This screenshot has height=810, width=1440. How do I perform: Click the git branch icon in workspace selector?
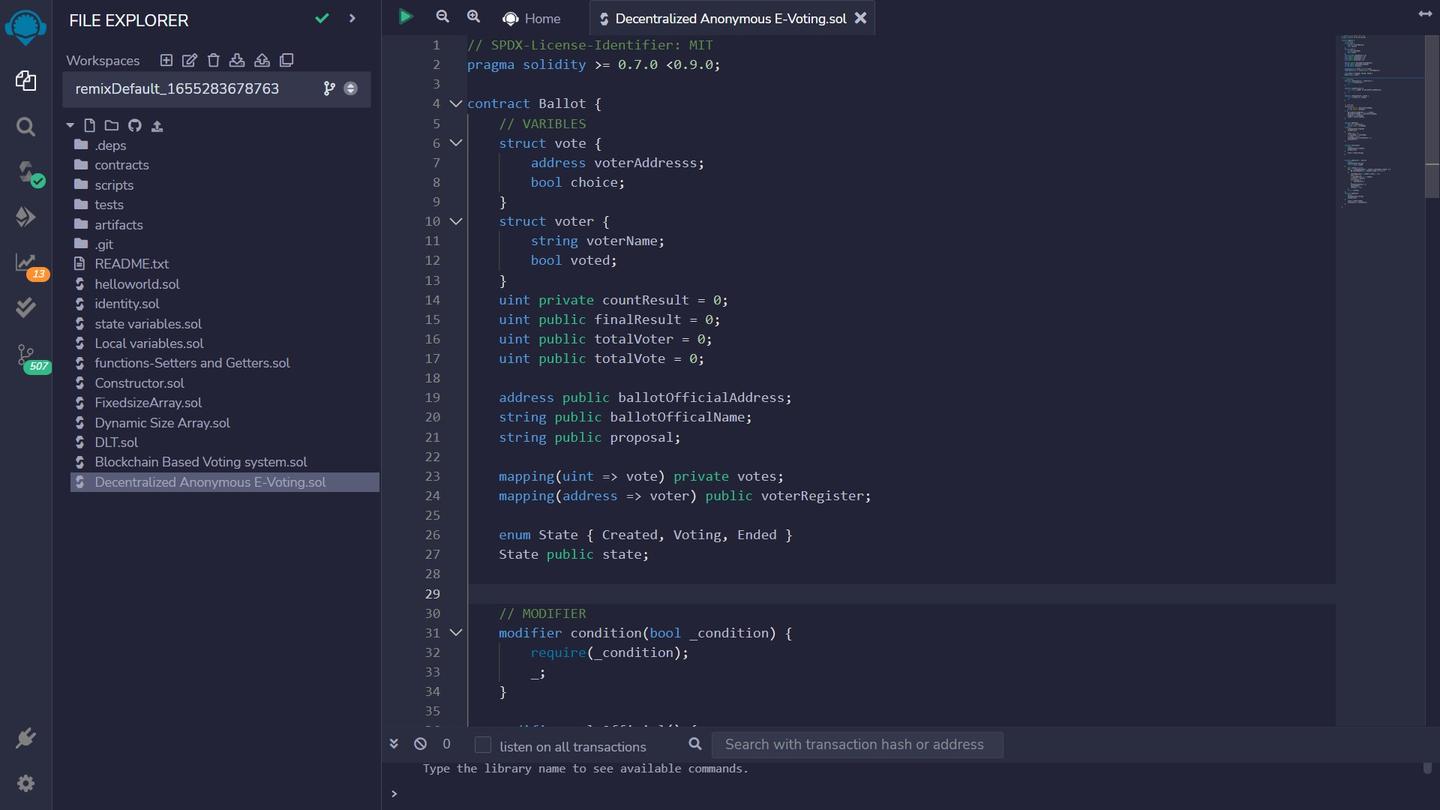click(329, 88)
